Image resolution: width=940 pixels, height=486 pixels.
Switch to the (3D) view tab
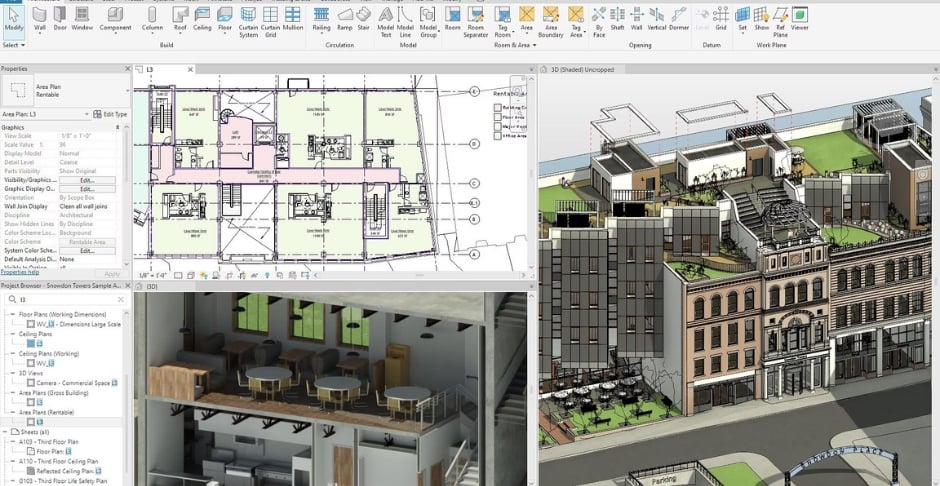tap(152, 287)
